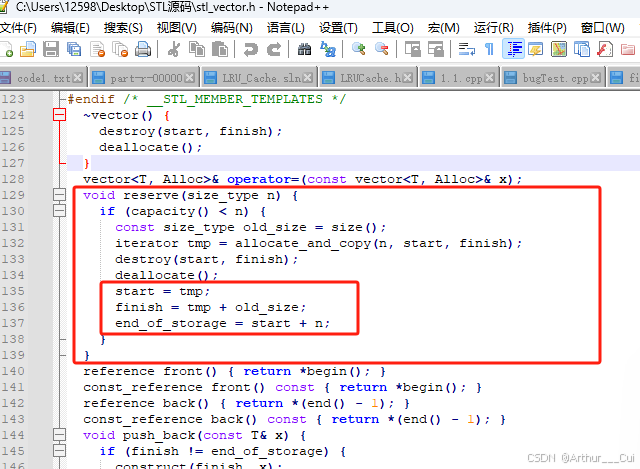Open Find with the binoculars icon
This screenshot has width=640, height=469.
(x=304, y=49)
